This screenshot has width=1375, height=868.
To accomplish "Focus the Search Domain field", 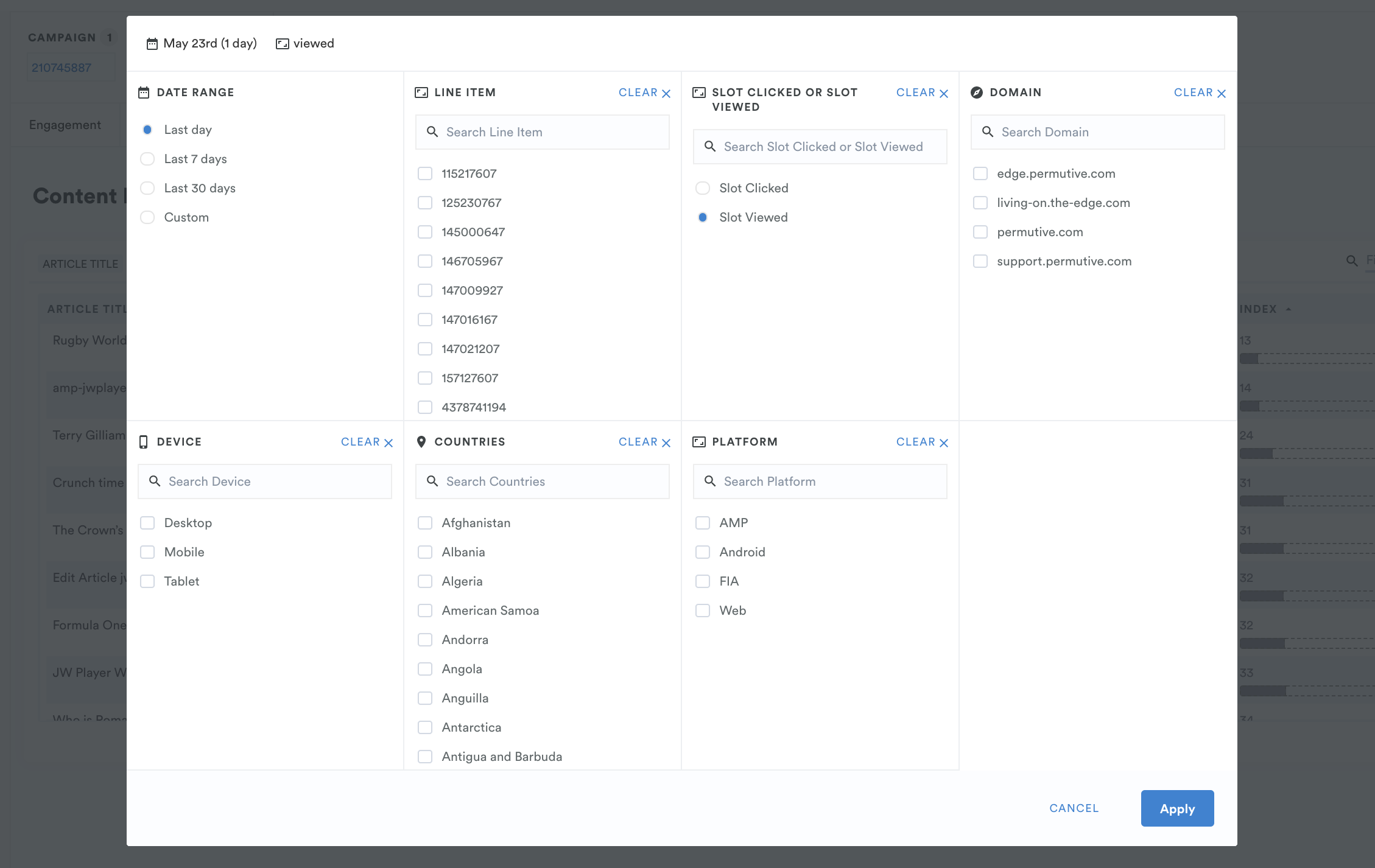I will click(1097, 132).
